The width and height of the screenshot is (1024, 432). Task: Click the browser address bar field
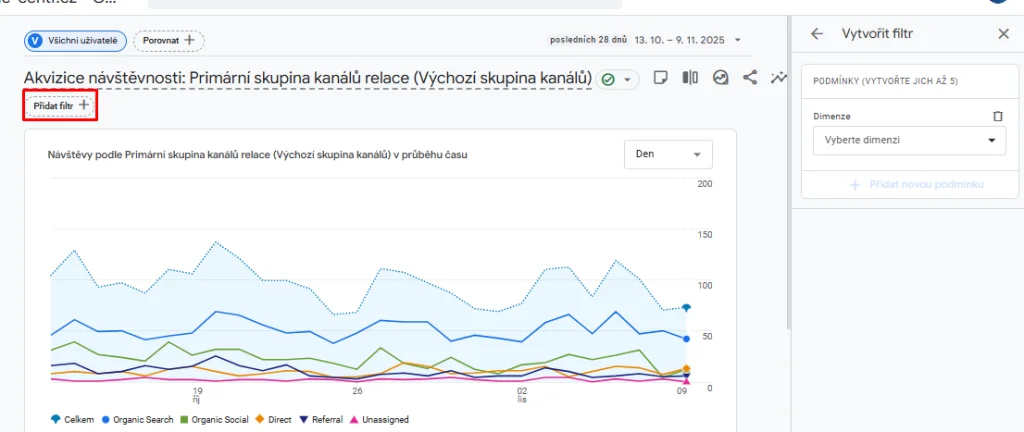(385, 4)
